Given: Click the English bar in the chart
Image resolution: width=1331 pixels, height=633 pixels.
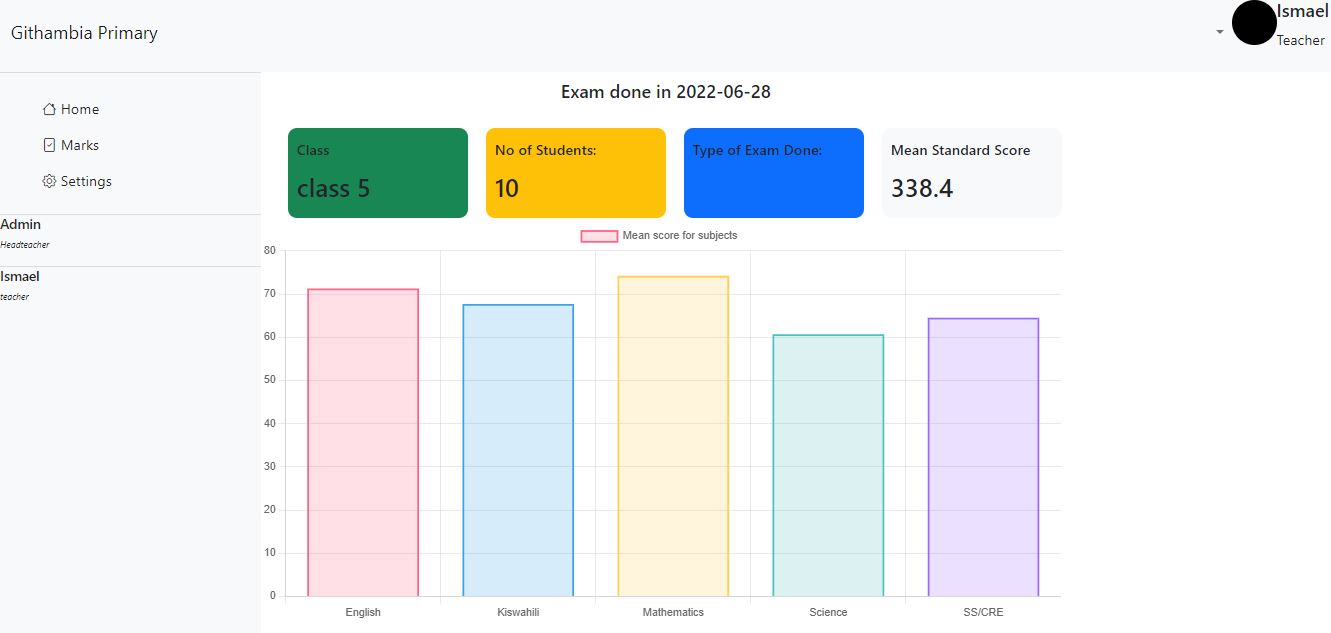Looking at the screenshot, I should coord(362,440).
